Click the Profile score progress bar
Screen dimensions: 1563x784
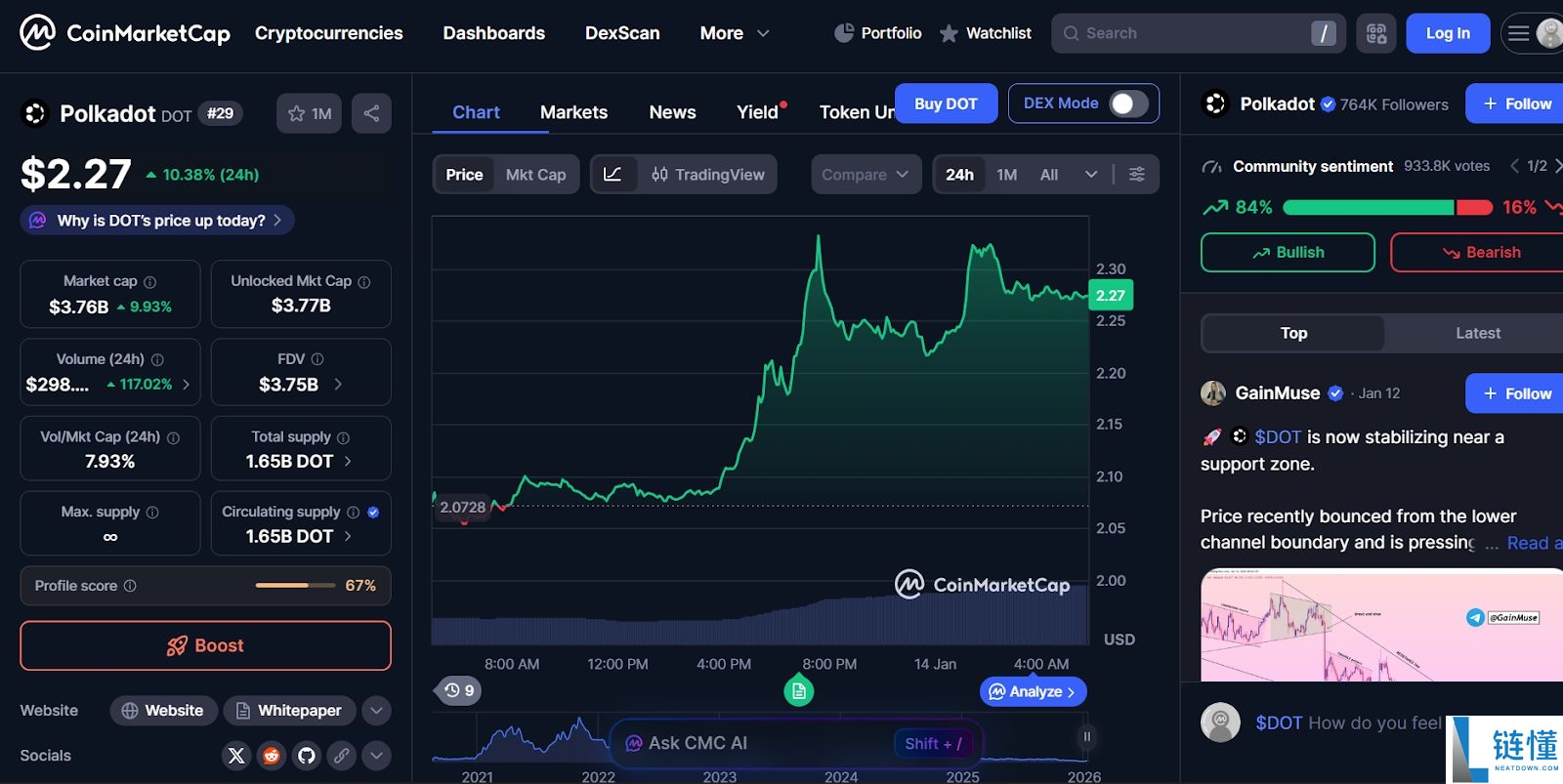(295, 586)
